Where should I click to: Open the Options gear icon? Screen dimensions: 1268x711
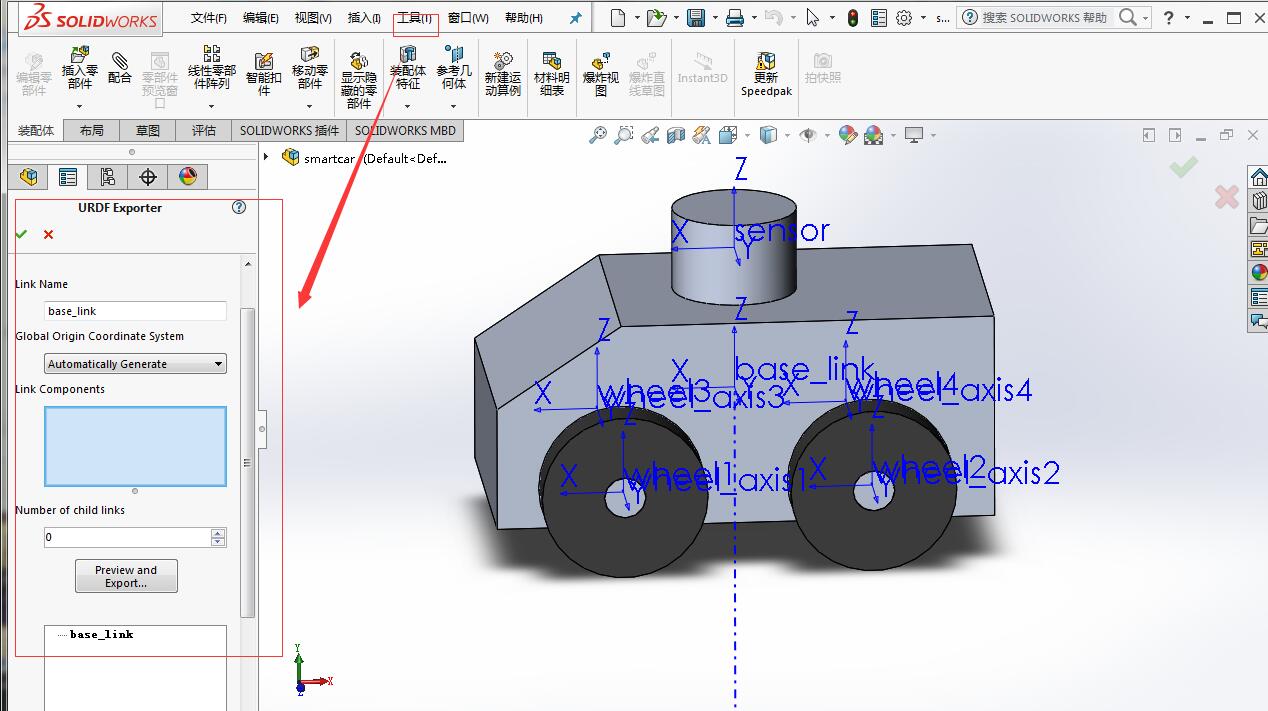(x=904, y=18)
